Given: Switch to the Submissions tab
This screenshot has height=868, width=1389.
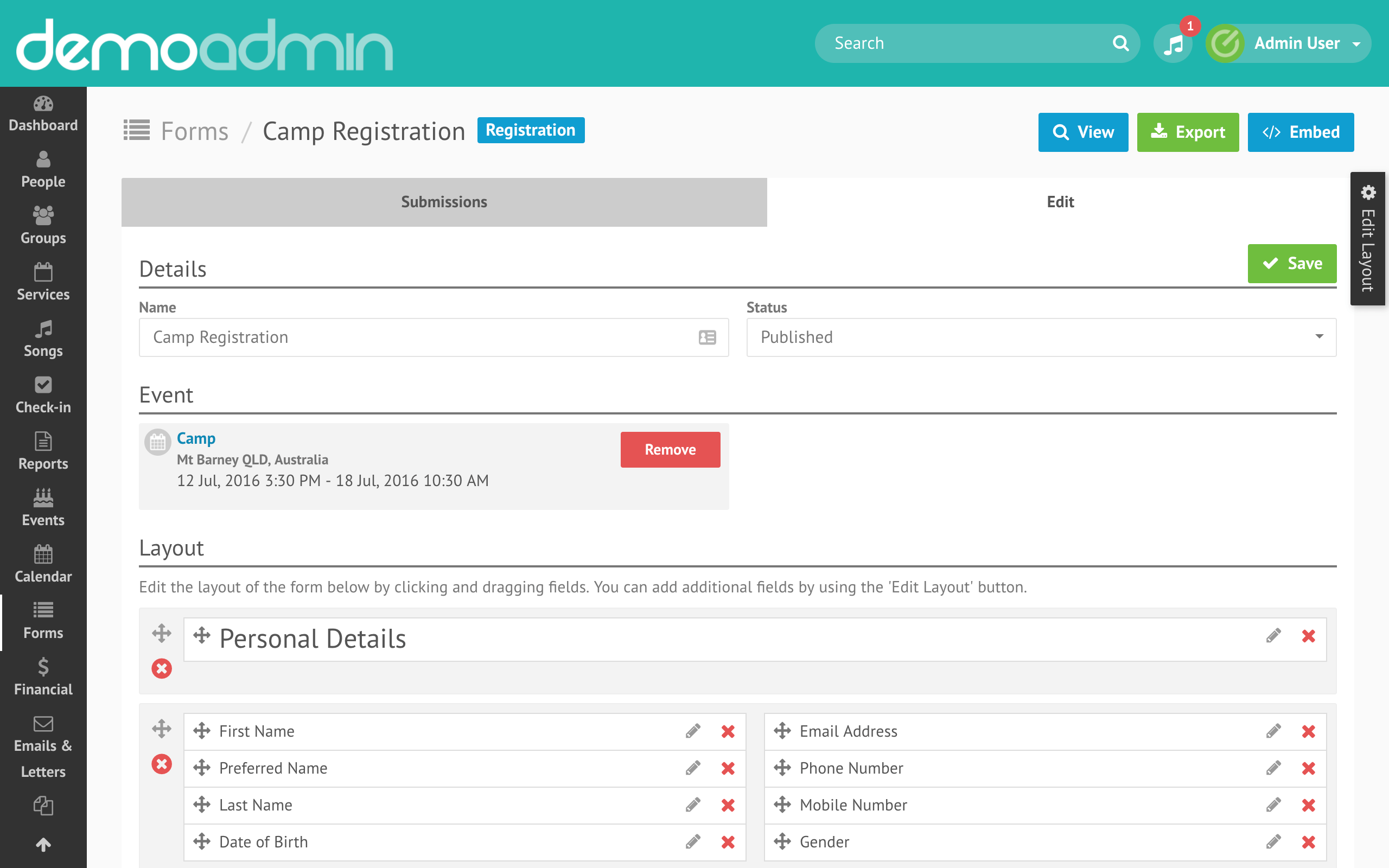Looking at the screenshot, I should click(x=444, y=202).
